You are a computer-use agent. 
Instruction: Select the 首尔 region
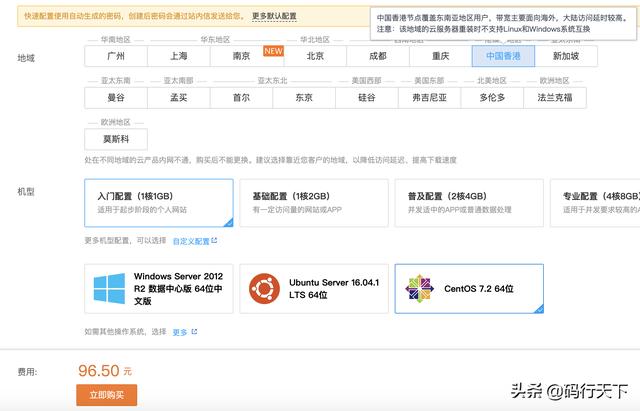(x=242, y=98)
